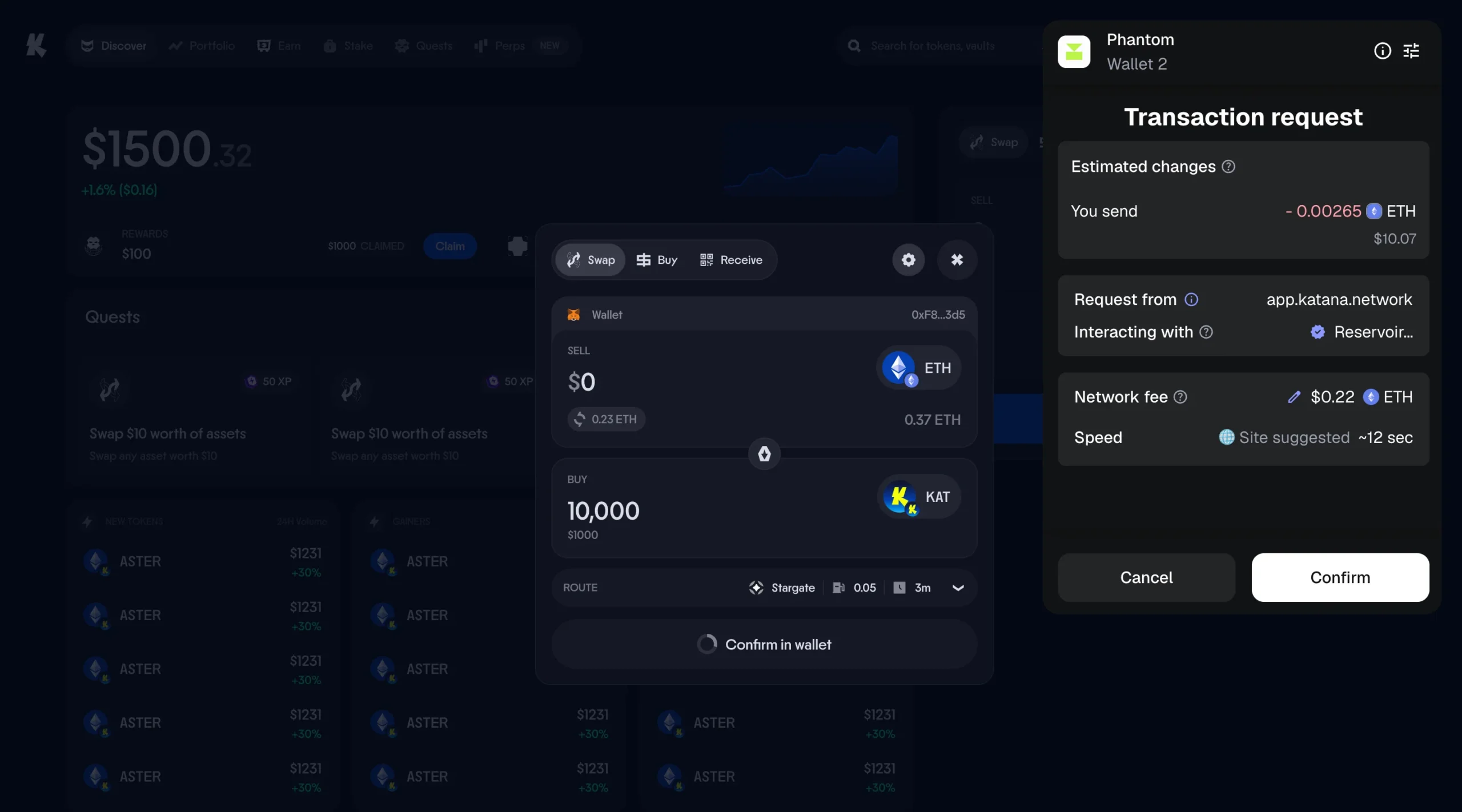Flip sell and buy tokens button

coord(765,454)
